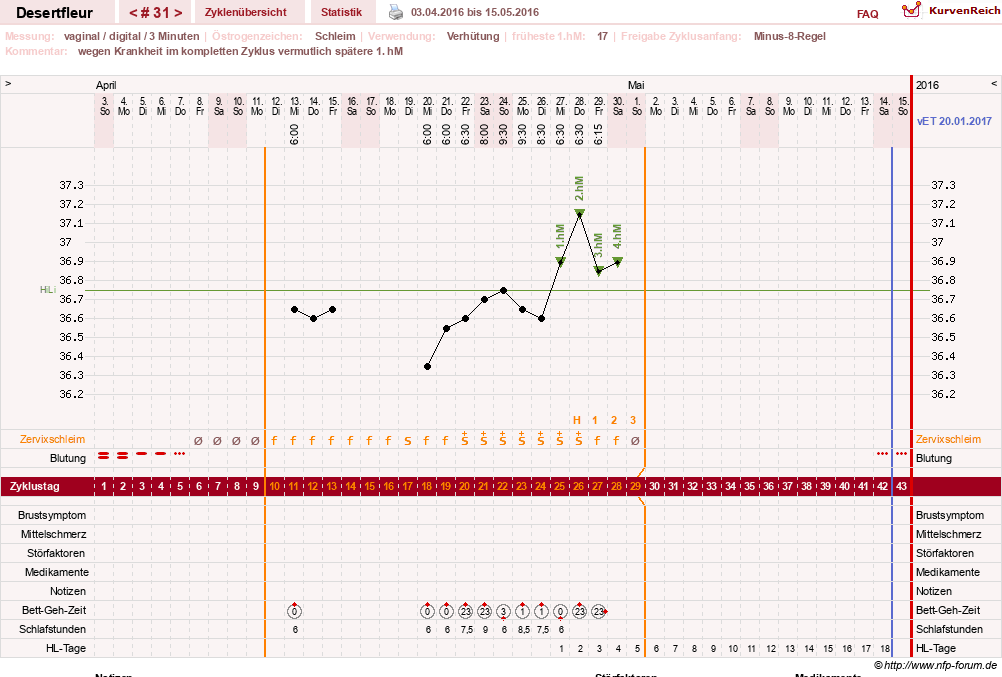Click the date range 03.04.2016 bis 15.05.2016
This screenshot has height=677, width=1002.
point(475,12)
